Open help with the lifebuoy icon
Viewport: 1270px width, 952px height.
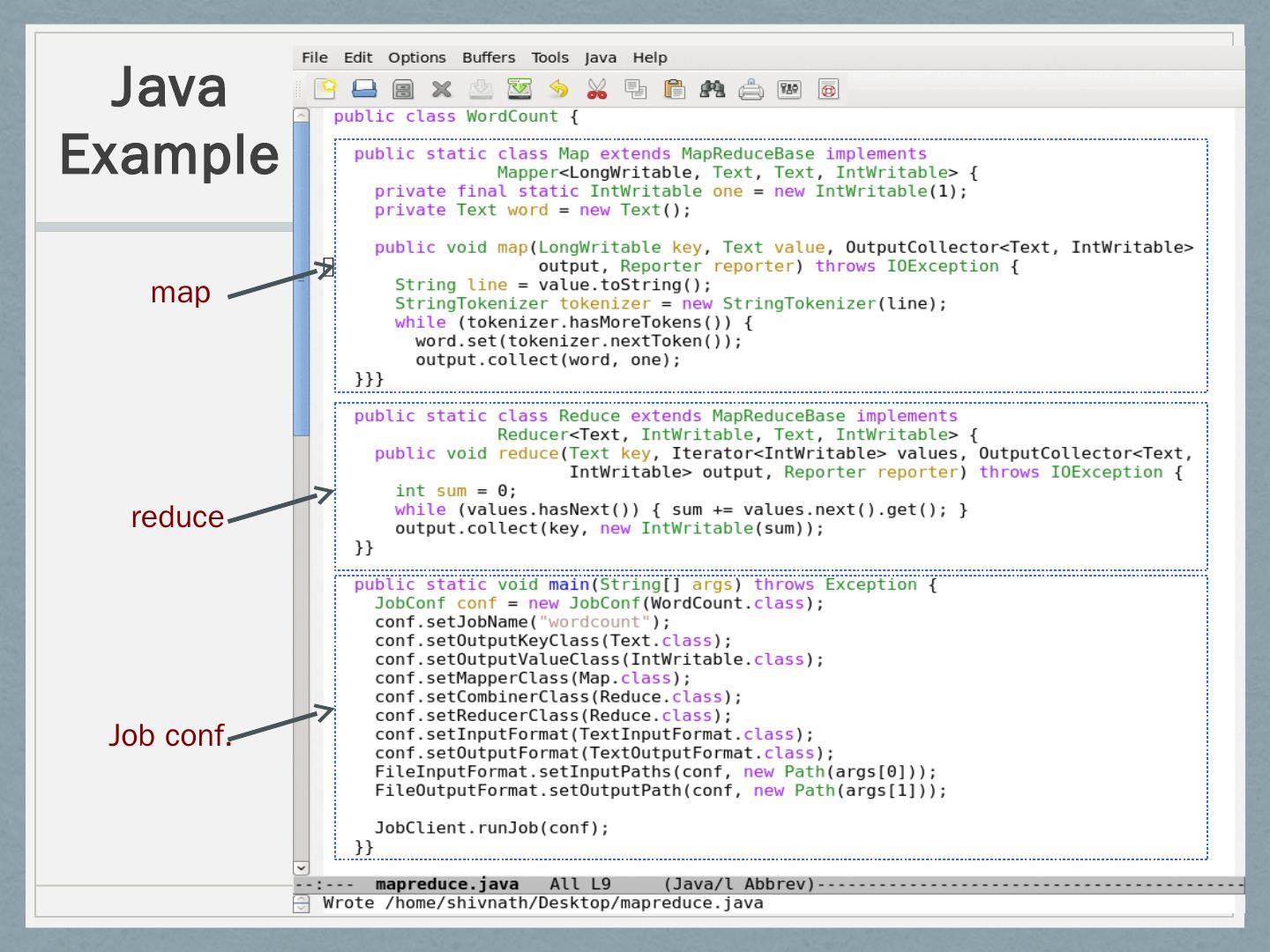coord(828,89)
